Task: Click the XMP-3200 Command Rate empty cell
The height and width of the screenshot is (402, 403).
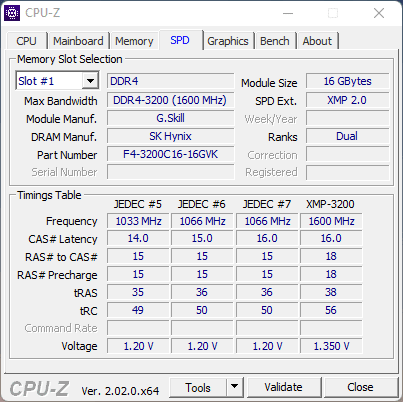Action: [331, 328]
